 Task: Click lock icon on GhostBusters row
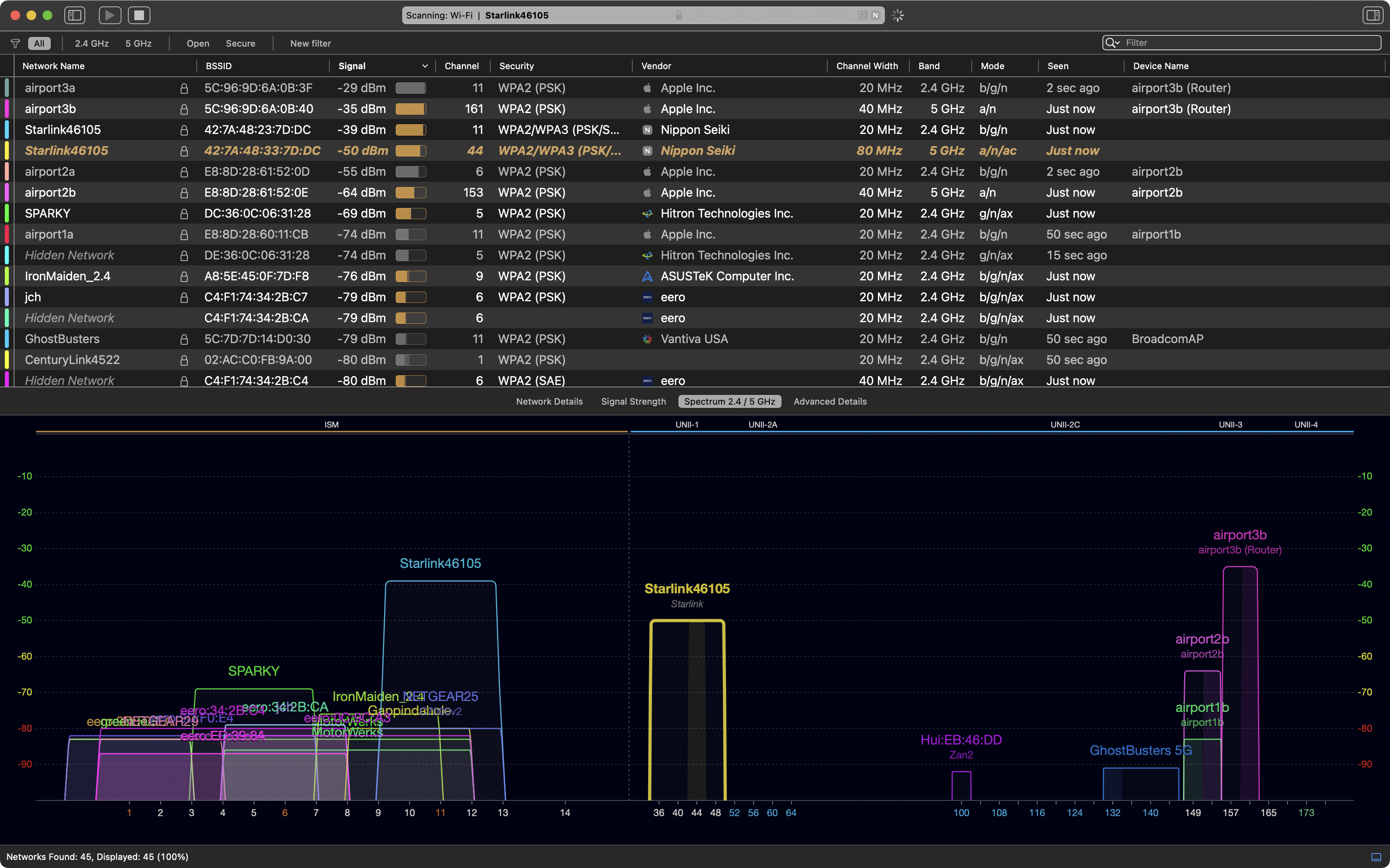184,339
